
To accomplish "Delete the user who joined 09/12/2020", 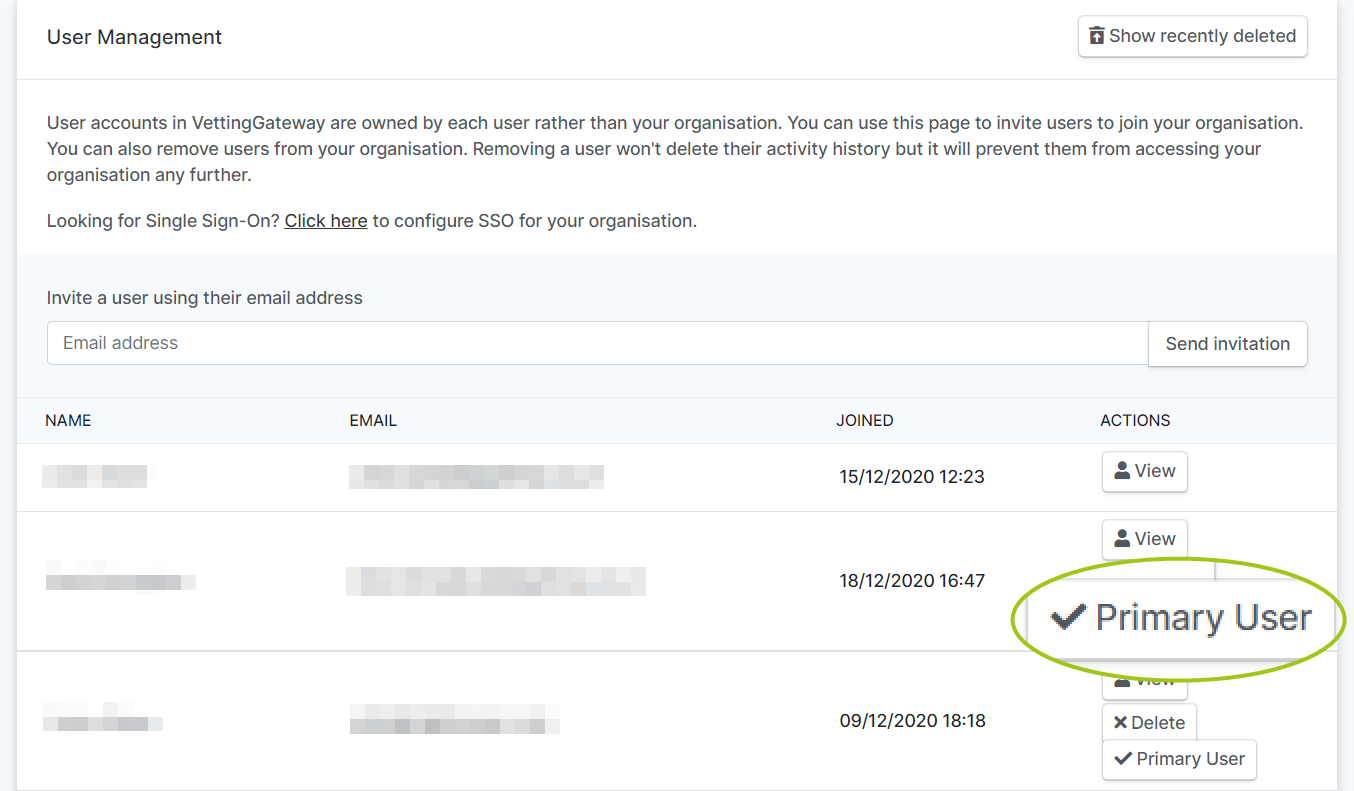I will [x=1149, y=723].
